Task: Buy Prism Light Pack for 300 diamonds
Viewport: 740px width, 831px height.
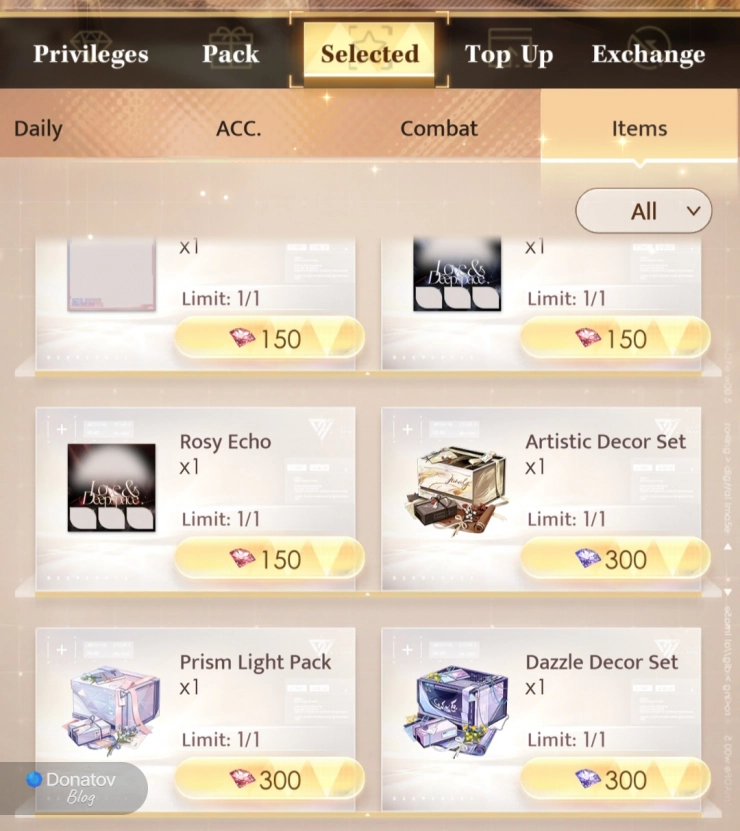Action: click(x=269, y=780)
